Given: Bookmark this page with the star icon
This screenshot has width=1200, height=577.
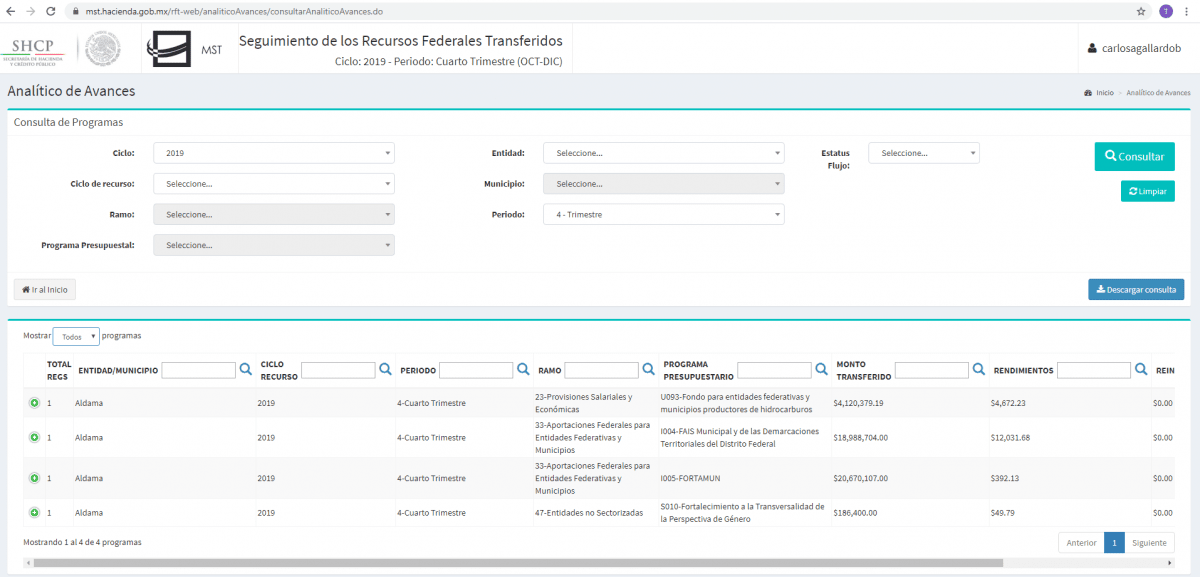Looking at the screenshot, I should [1141, 11].
